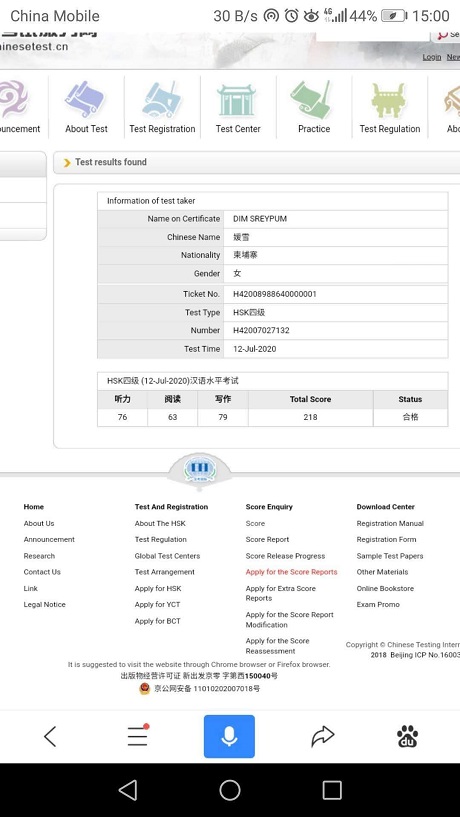Open Announcement footer link
Screen dimensions: 460x817
(49, 539)
